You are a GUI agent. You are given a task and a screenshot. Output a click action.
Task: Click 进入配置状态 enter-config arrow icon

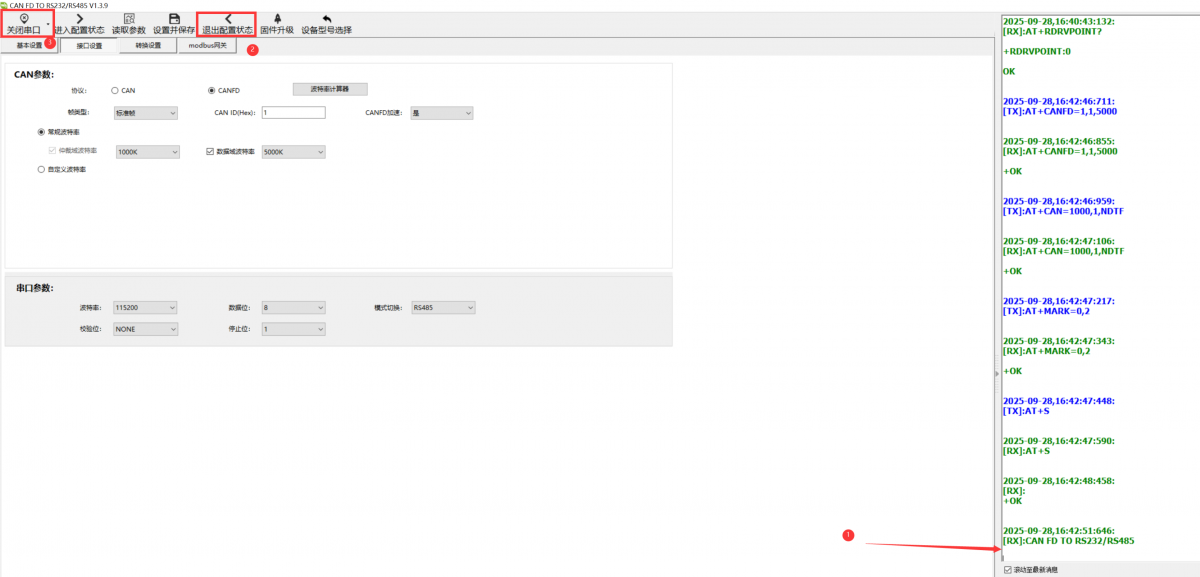[x=79, y=19]
